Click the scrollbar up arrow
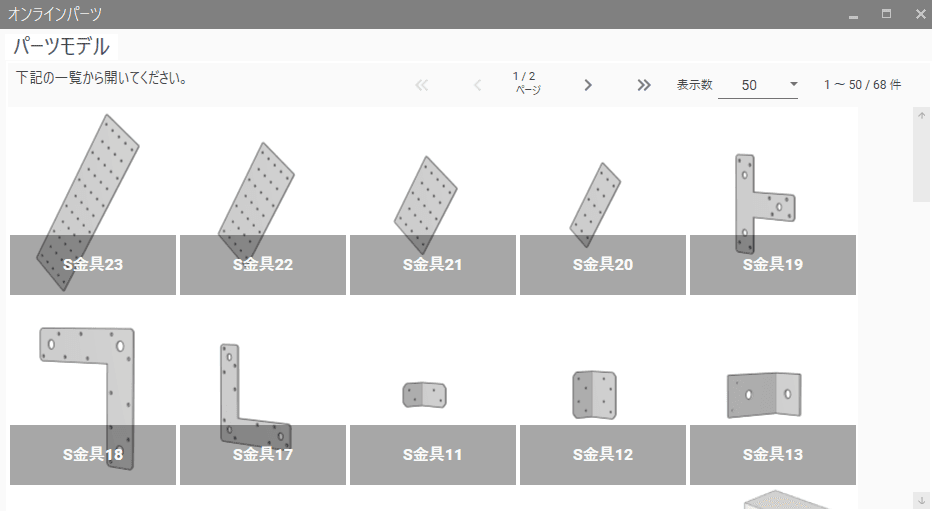Image resolution: width=932 pixels, height=511 pixels. (921, 115)
